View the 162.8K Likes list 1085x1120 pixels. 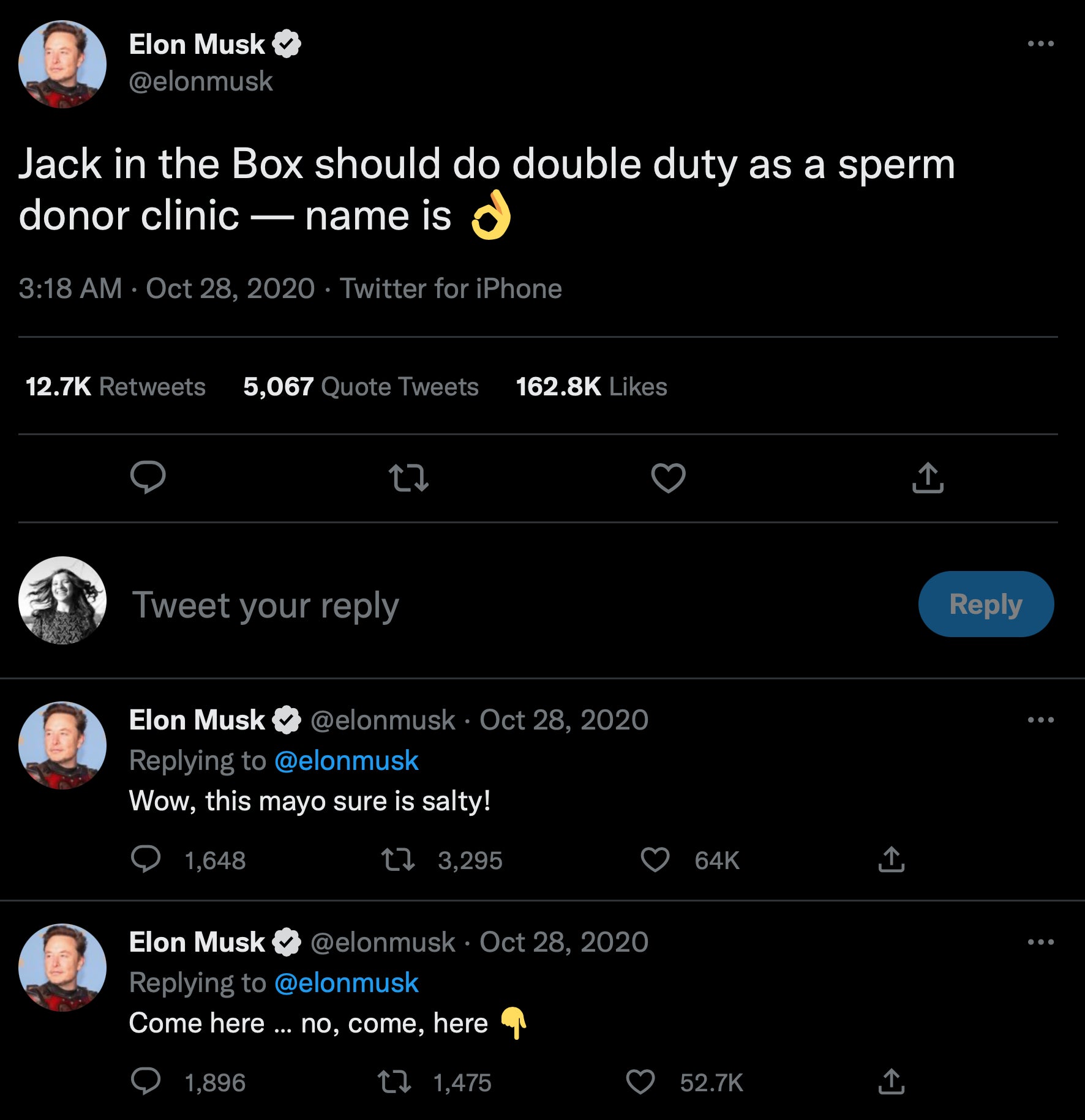click(590, 386)
